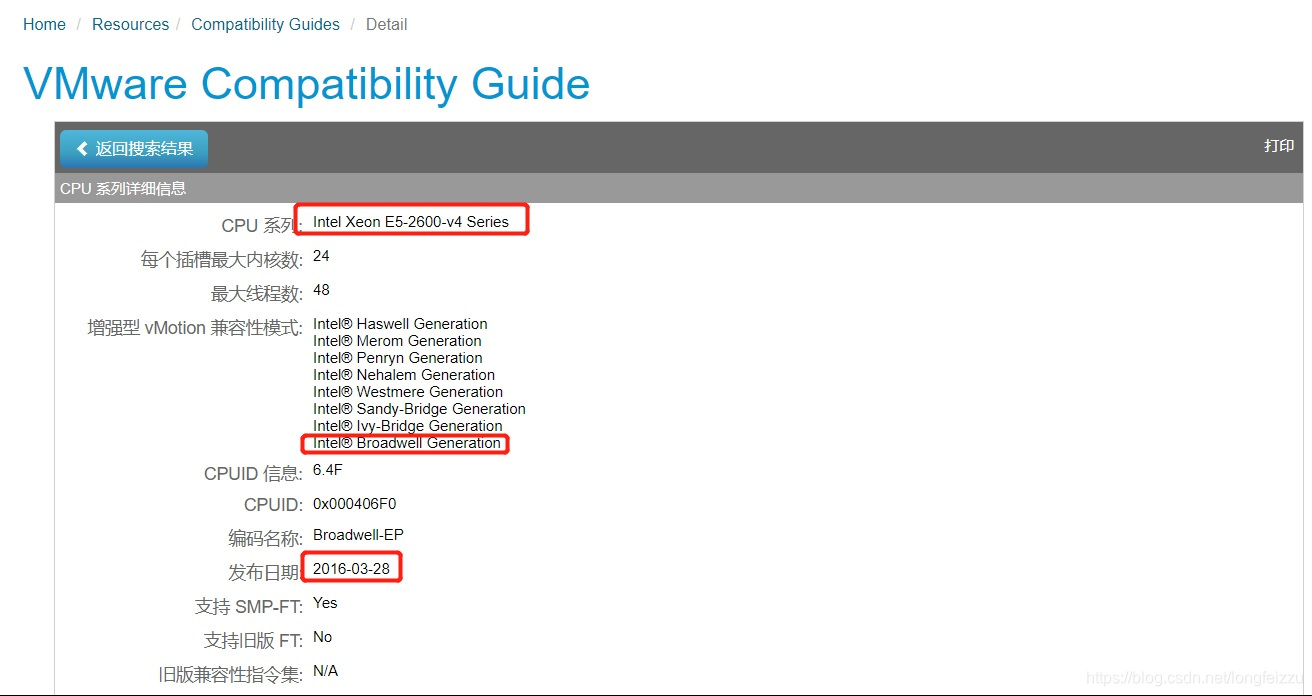Select the release date 2016-03-28
Image resolution: width=1312 pixels, height=696 pixels.
coord(351,569)
